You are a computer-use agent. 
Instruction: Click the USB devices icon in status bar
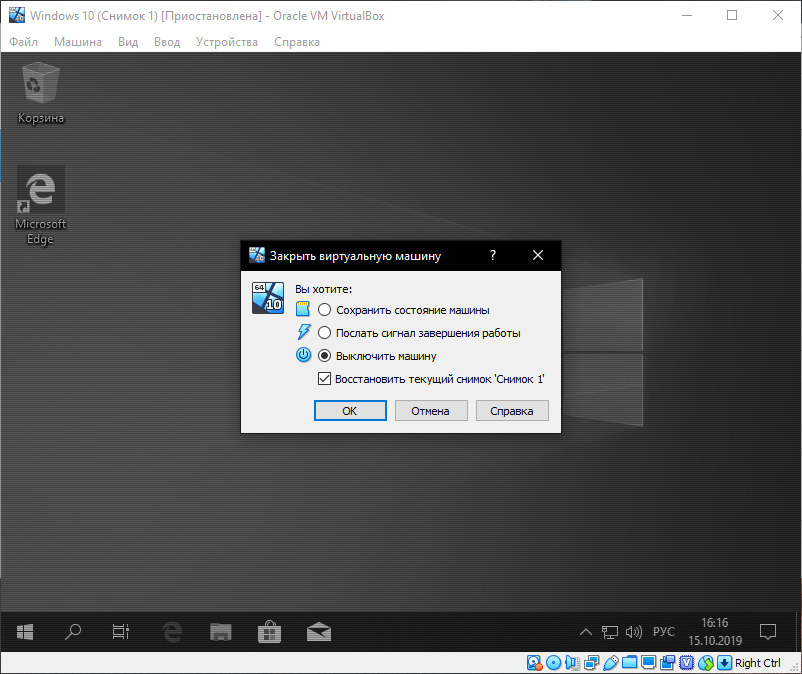609,663
